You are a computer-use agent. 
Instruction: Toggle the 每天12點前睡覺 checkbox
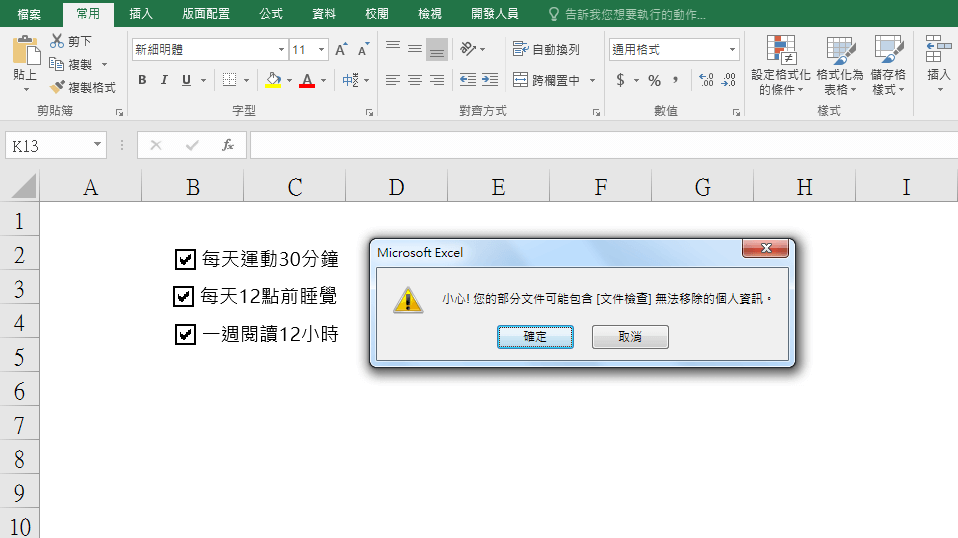point(183,296)
